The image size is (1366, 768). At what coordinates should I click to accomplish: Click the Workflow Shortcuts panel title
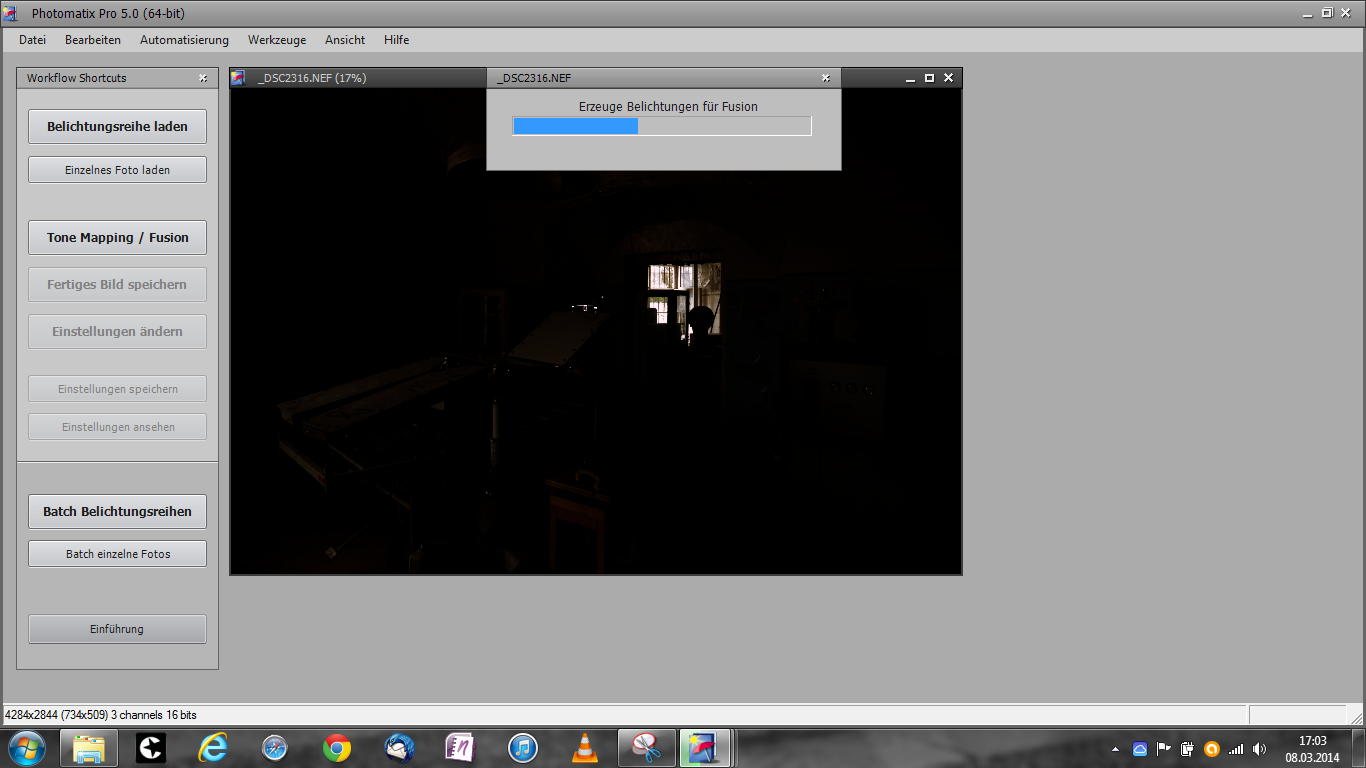click(x=77, y=78)
